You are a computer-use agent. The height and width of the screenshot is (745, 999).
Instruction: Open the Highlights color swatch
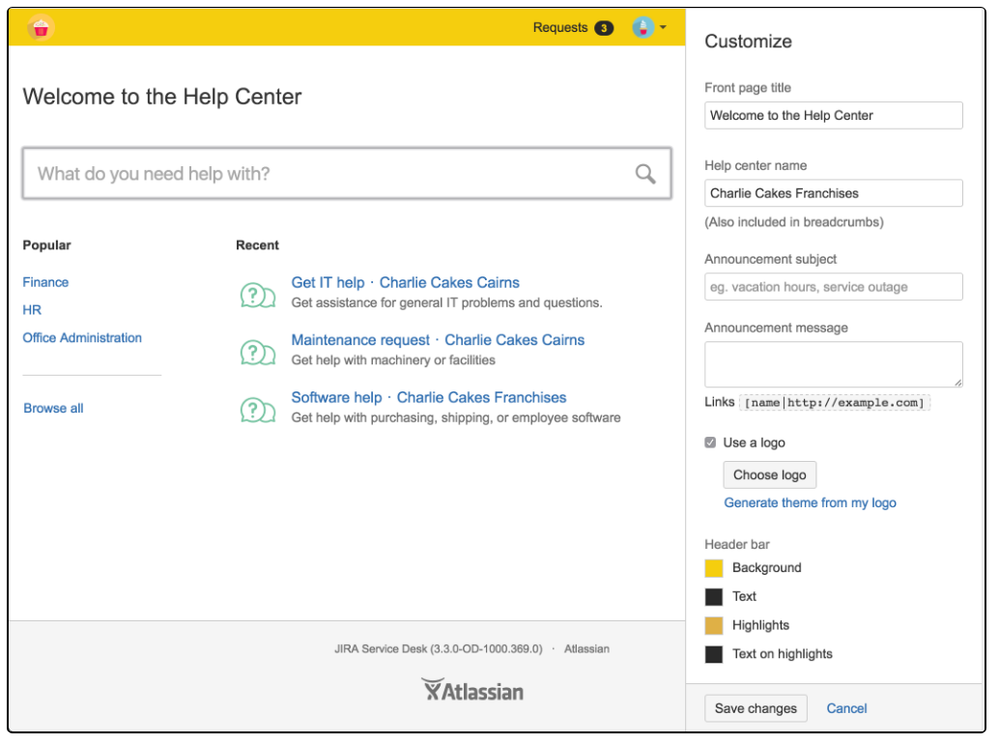[x=714, y=626]
